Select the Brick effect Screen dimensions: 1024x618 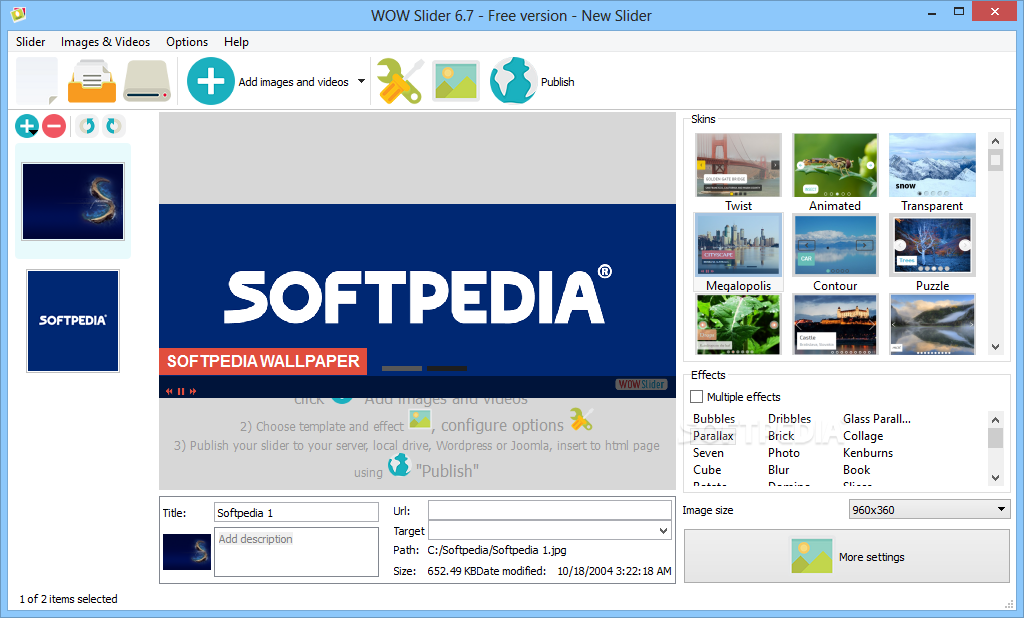pos(781,436)
